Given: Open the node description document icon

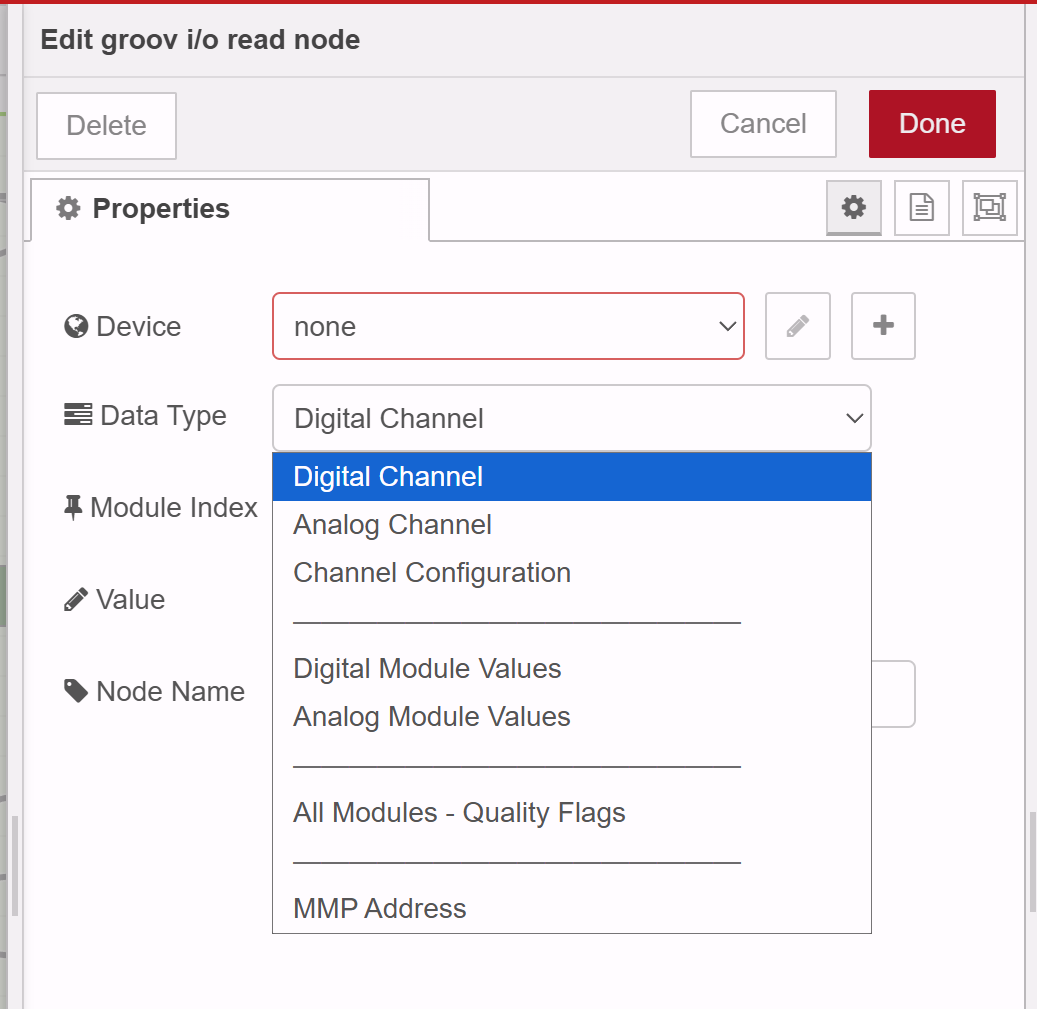Looking at the screenshot, I should click(921, 208).
